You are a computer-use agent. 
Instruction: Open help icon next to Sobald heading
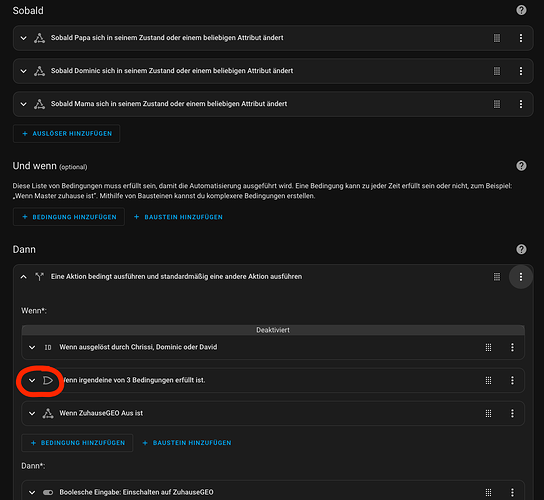click(x=521, y=10)
